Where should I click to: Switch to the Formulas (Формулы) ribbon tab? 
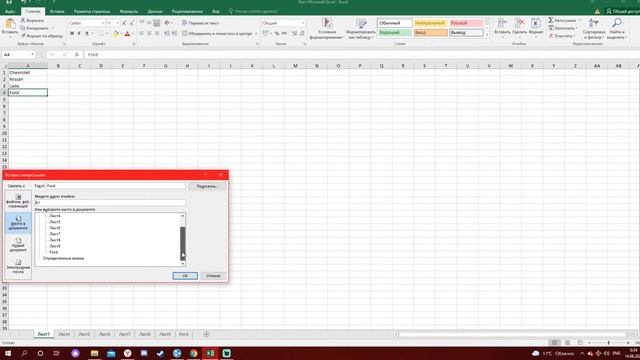(129, 11)
